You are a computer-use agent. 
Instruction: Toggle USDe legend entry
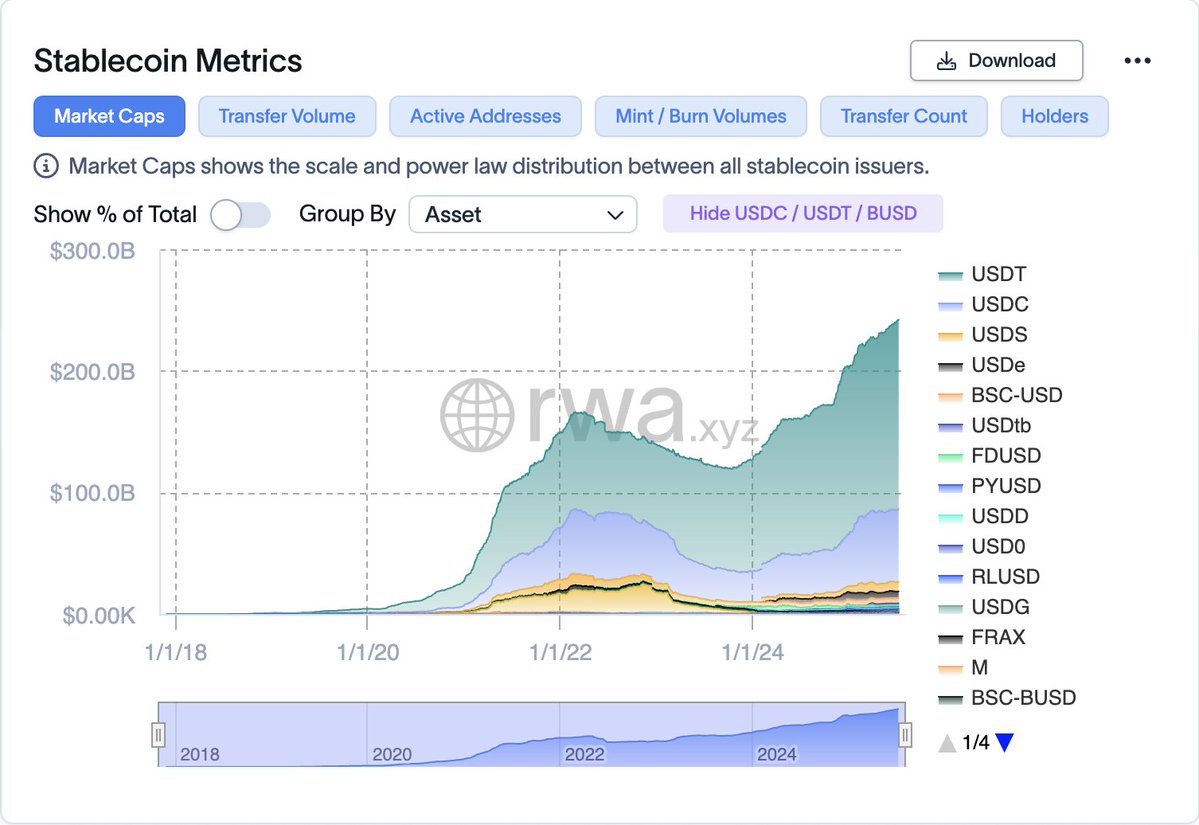pos(982,365)
